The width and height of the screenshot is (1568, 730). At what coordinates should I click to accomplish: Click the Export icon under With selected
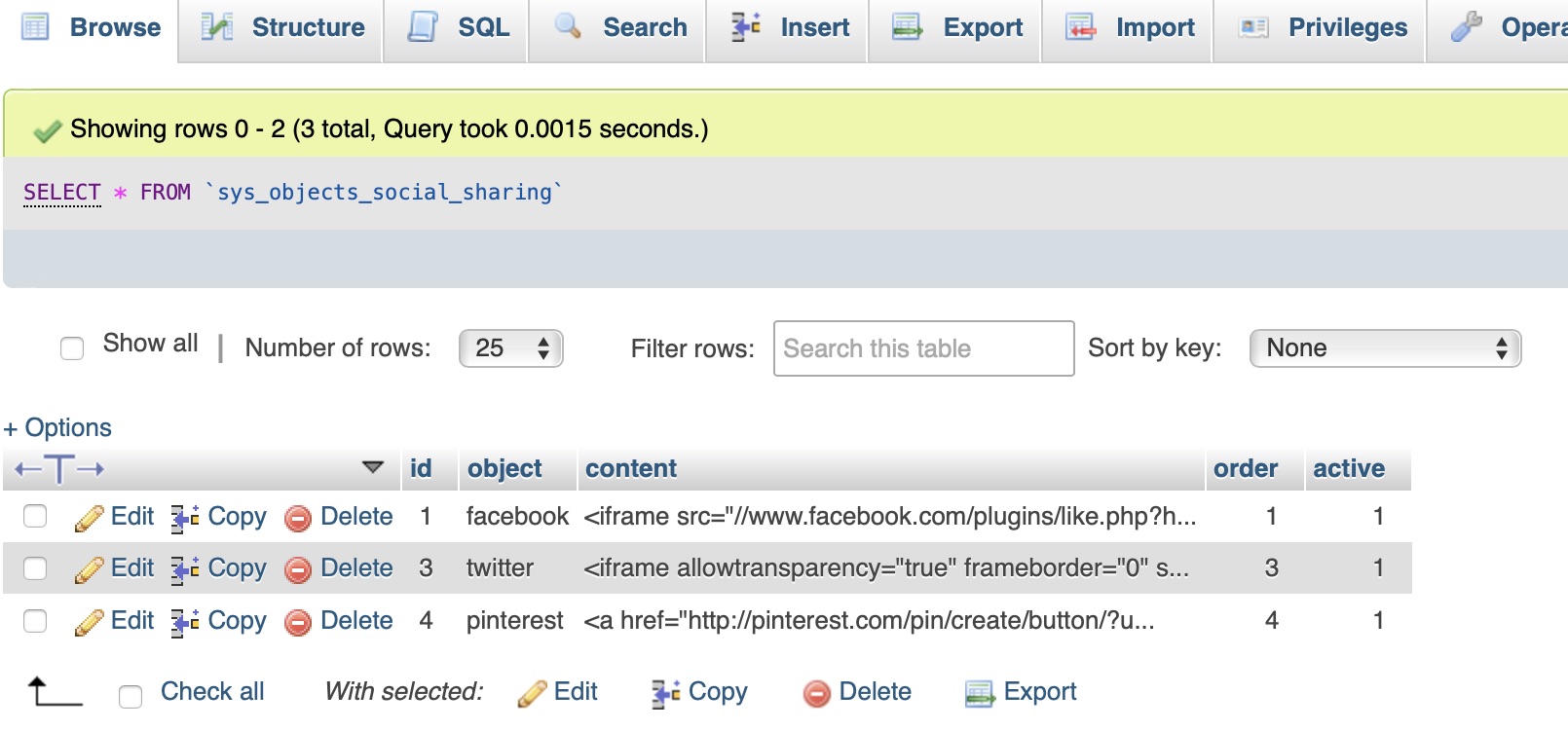pyautogui.click(x=979, y=693)
